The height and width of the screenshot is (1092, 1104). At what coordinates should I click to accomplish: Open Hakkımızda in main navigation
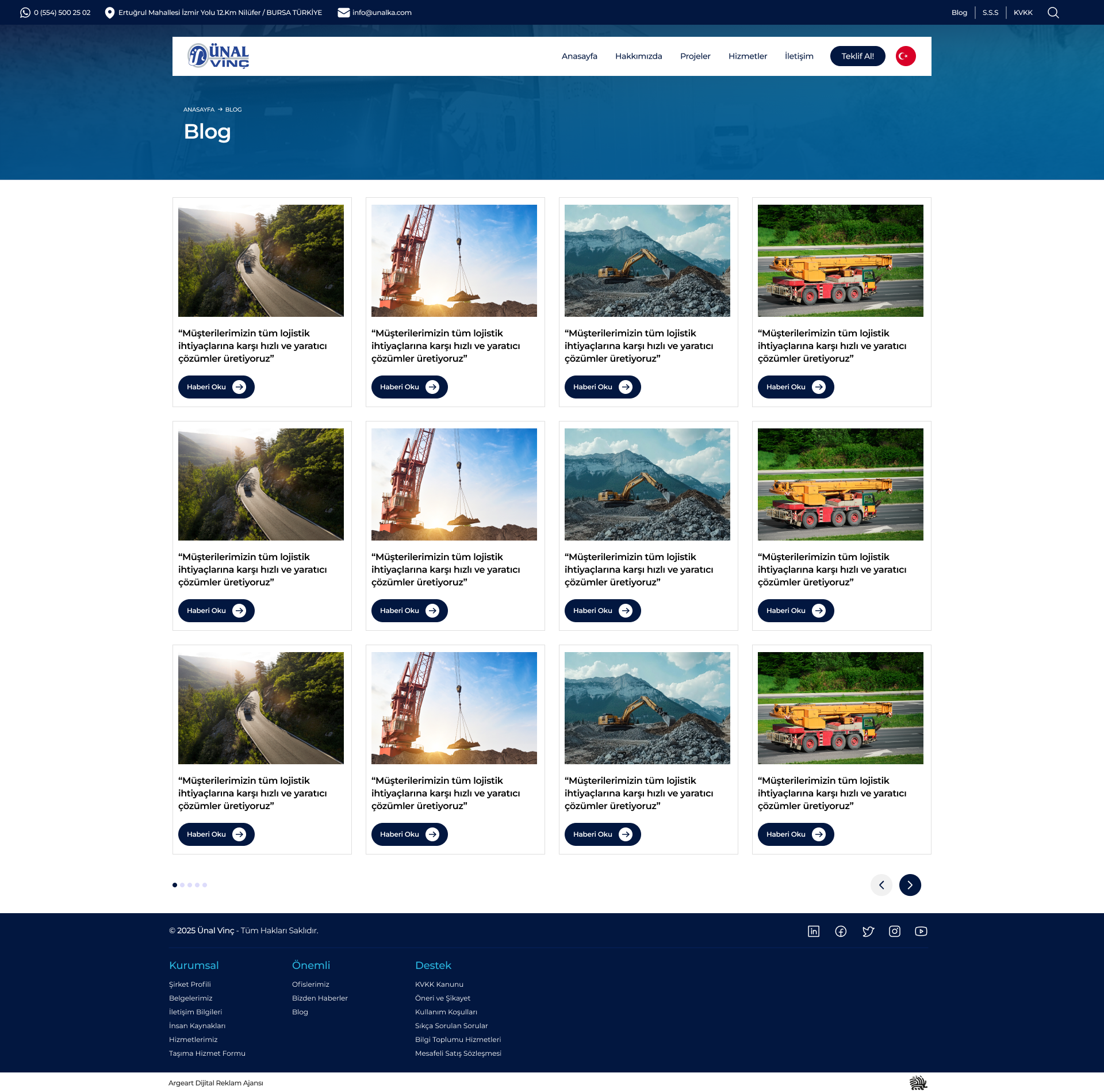(638, 56)
